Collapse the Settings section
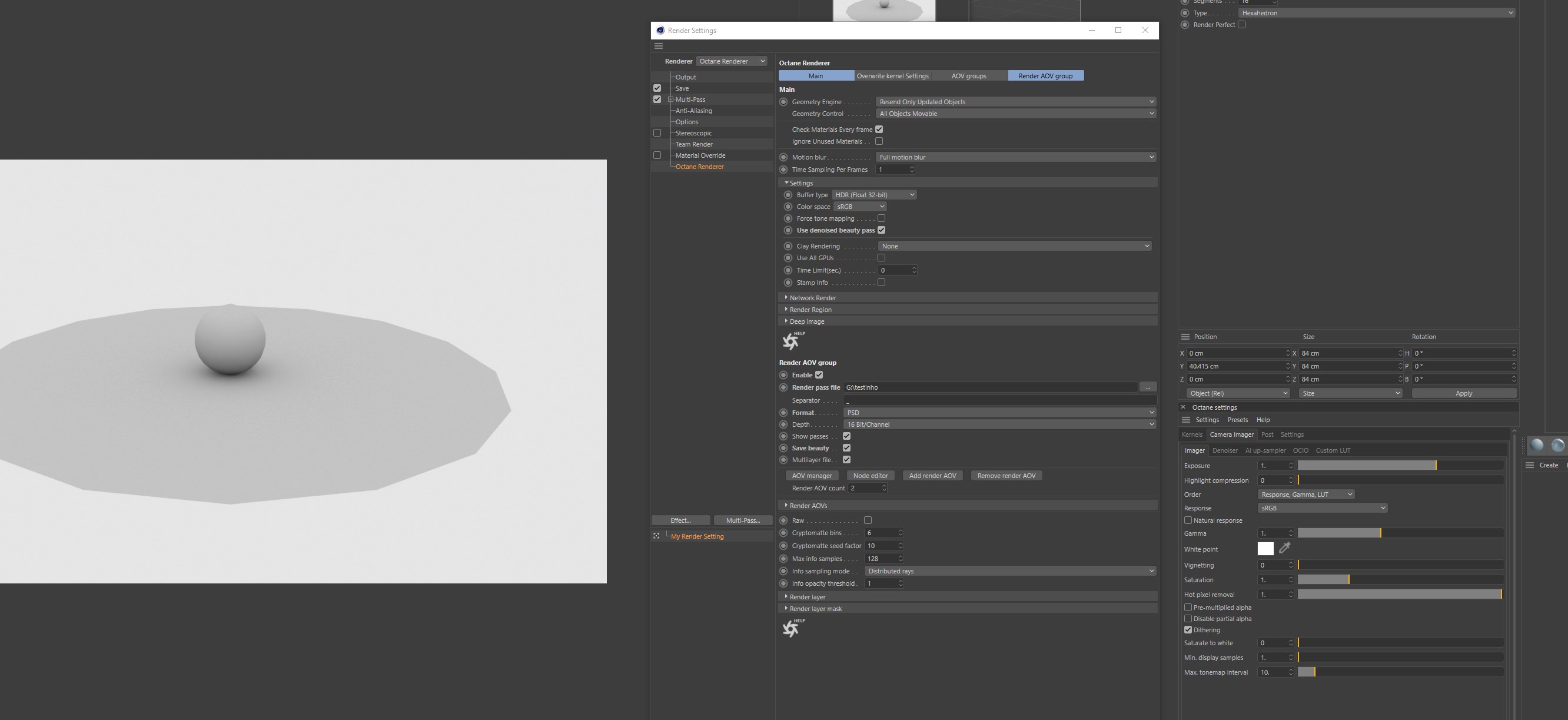The image size is (1568, 720). click(968, 183)
